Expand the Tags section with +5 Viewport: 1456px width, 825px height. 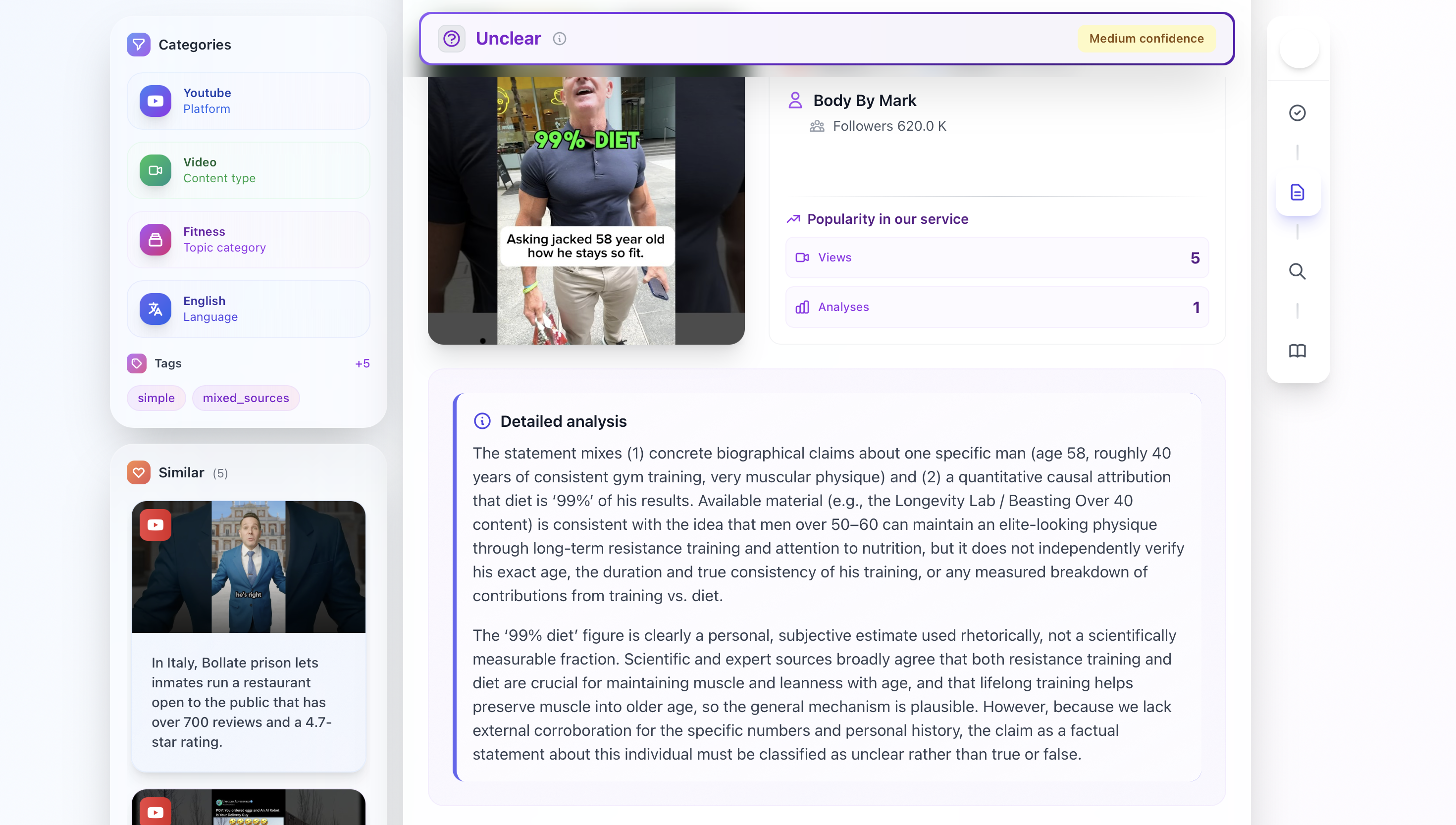click(362, 363)
